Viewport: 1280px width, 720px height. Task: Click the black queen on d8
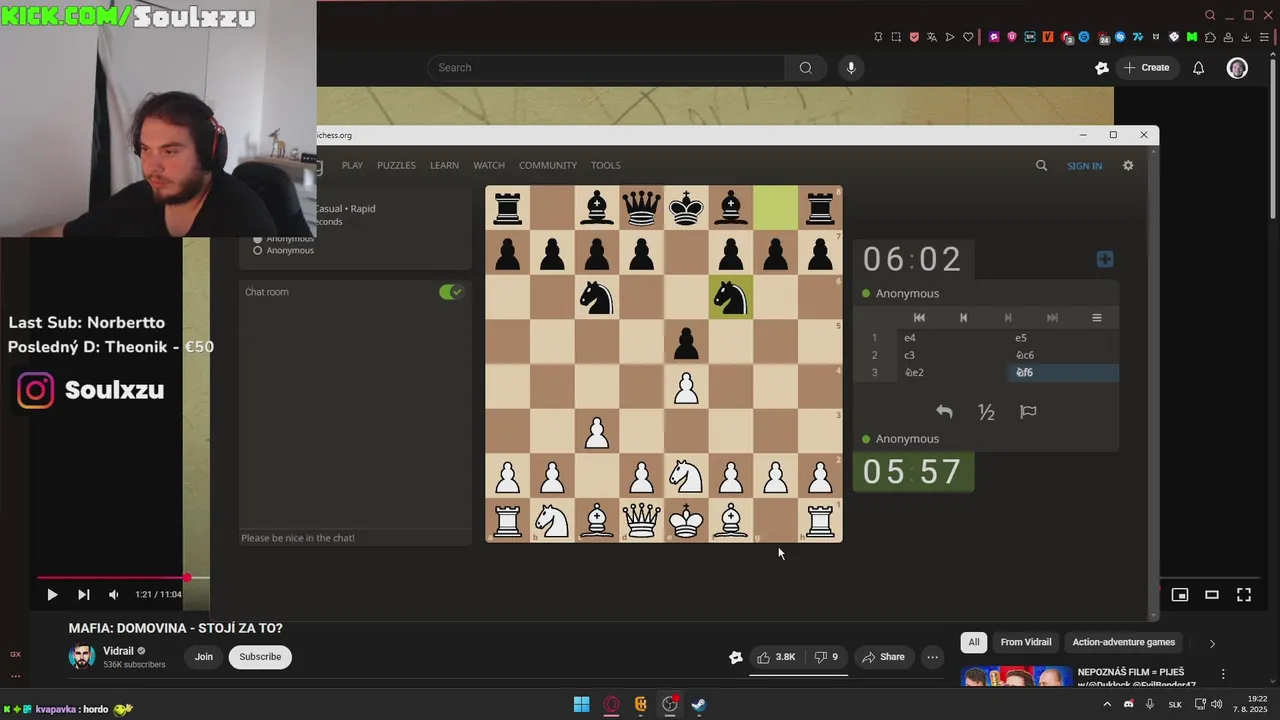641,208
